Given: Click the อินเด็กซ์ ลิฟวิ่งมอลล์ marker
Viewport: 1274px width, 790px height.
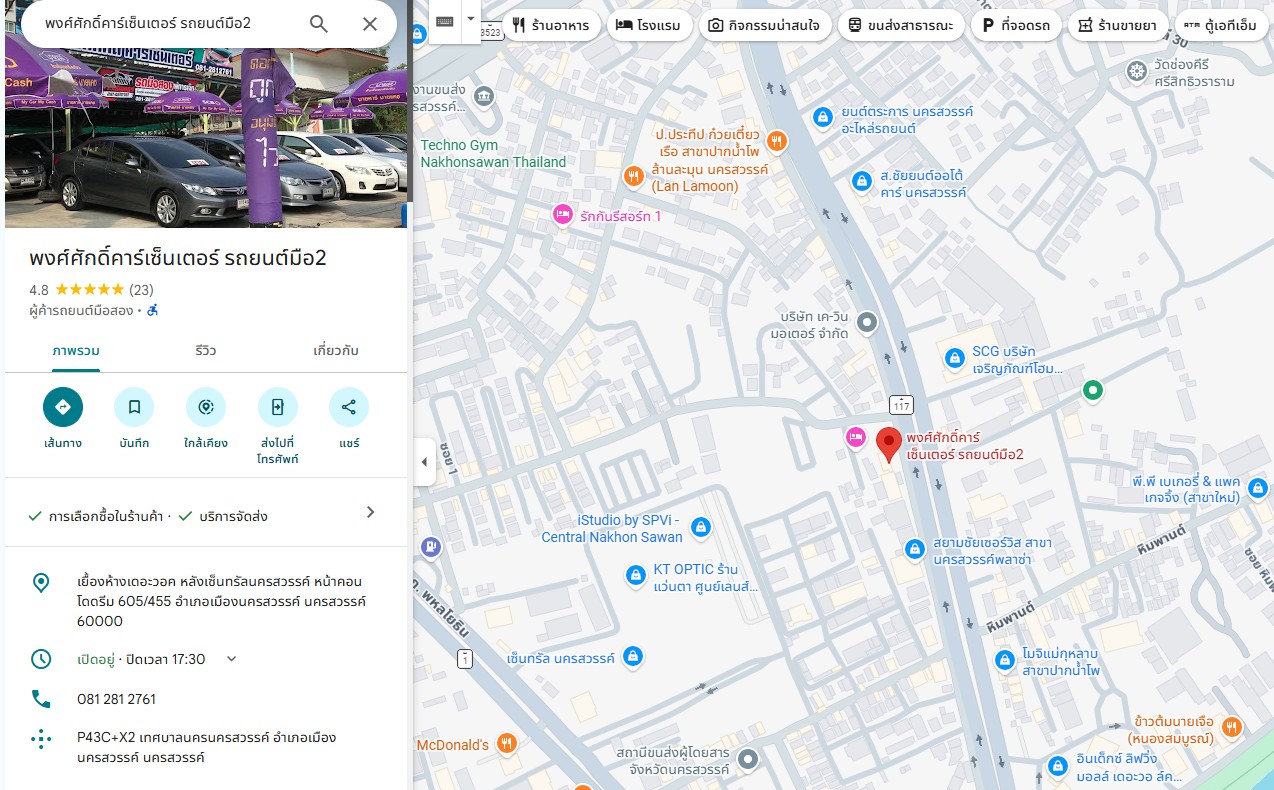Looking at the screenshot, I should [x=1058, y=766].
